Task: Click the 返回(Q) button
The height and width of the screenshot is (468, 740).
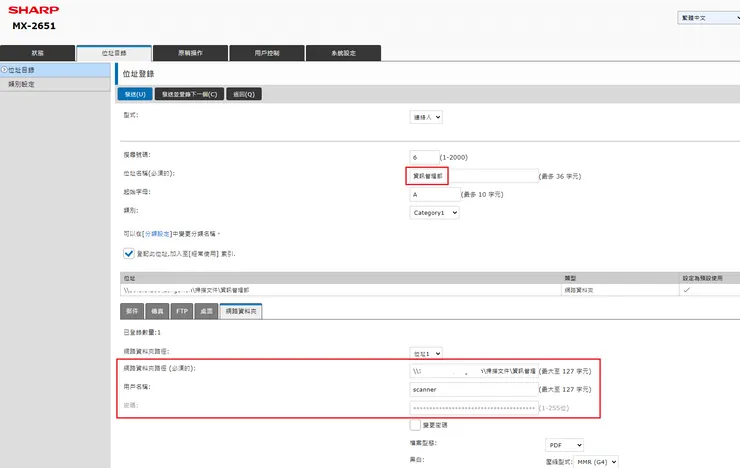Action: [x=244, y=94]
